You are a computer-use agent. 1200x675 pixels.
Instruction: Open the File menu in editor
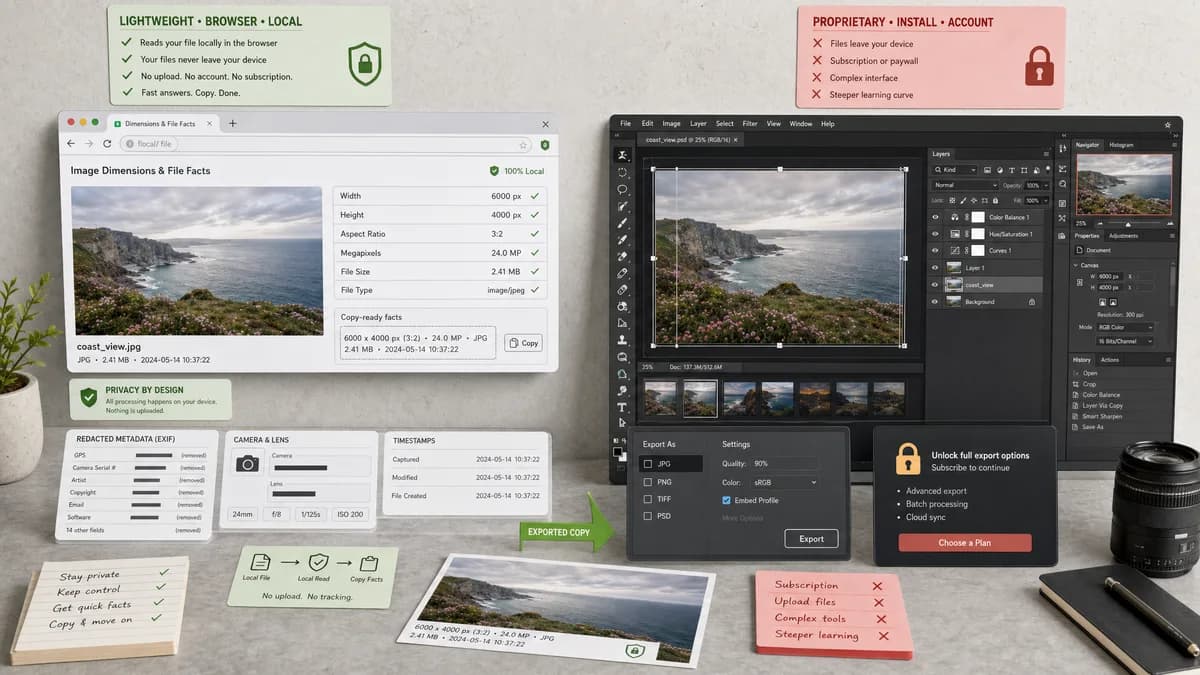point(625,124)
